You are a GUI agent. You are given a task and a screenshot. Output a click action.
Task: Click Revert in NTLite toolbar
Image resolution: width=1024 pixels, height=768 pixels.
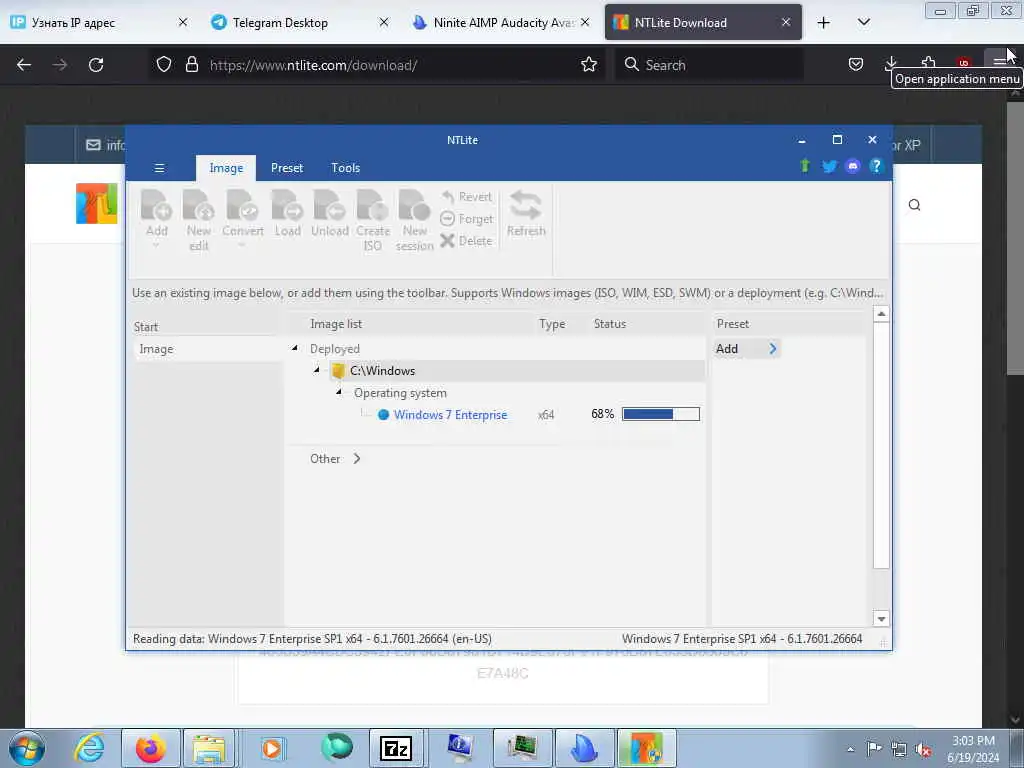click(x=466, y=197)
